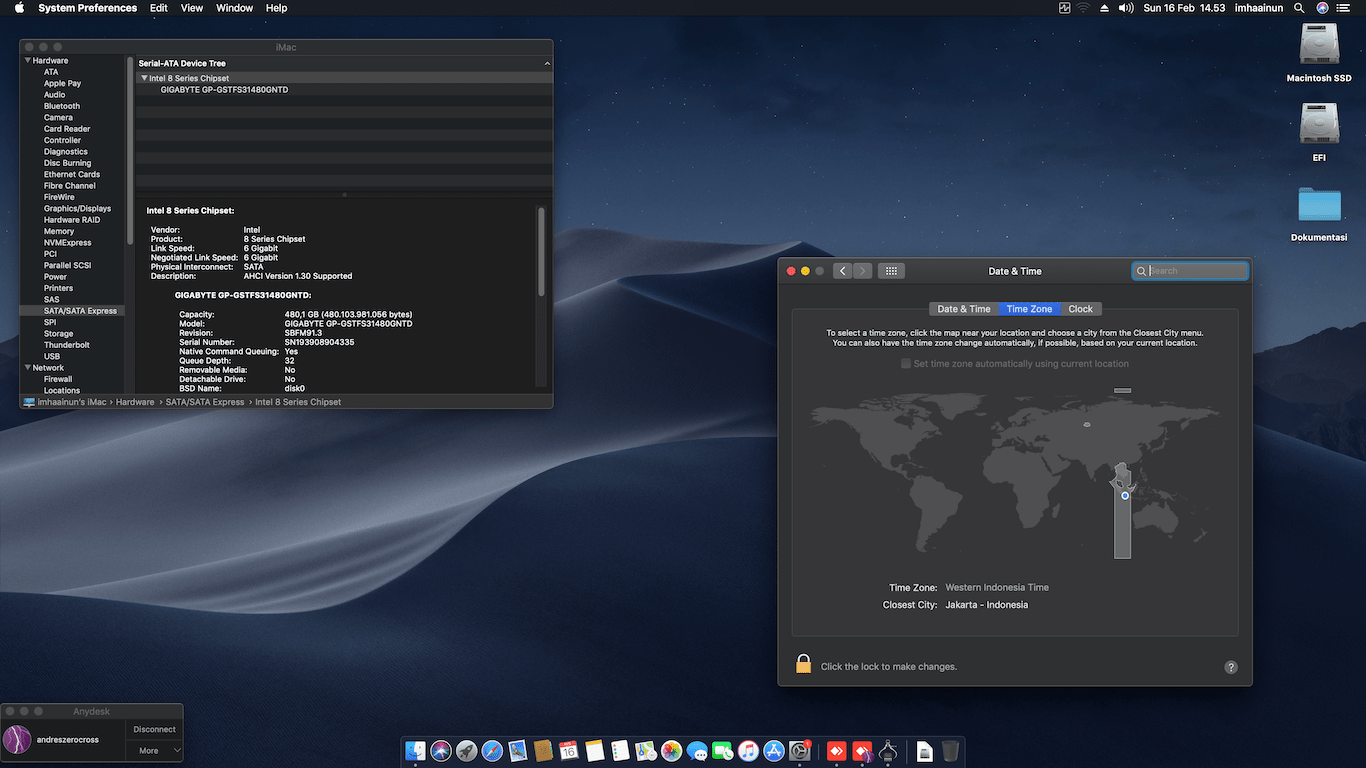The width and height of the screenshot is (1366, 768).
Task: Click the iMac sidebar vertical scrollbar
Action: (129, 150)
